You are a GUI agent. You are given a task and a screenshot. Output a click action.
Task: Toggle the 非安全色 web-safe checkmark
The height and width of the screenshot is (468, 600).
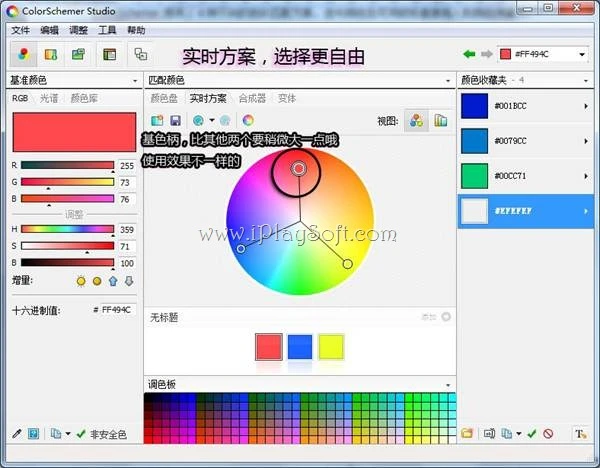pyautogui.click(x=81, y=434)
